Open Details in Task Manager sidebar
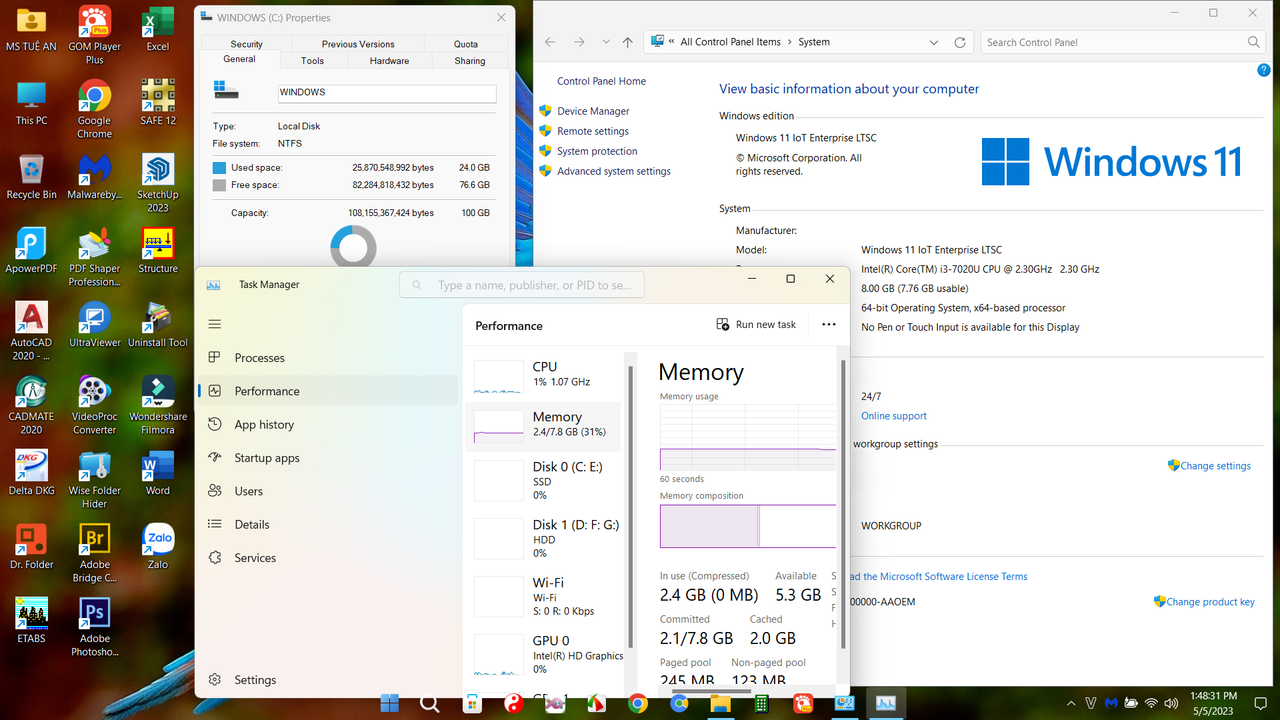Image resolution: width=1280 pixels, height=720 pixels. pos(328,524)
